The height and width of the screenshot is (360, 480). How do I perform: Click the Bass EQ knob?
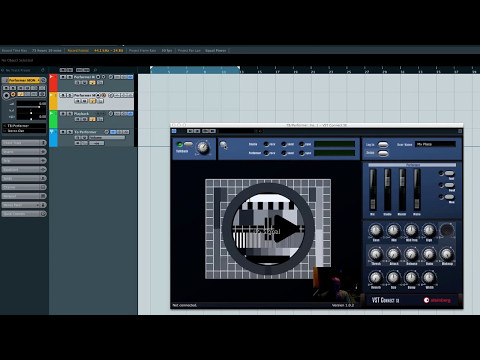coord(376,230)
